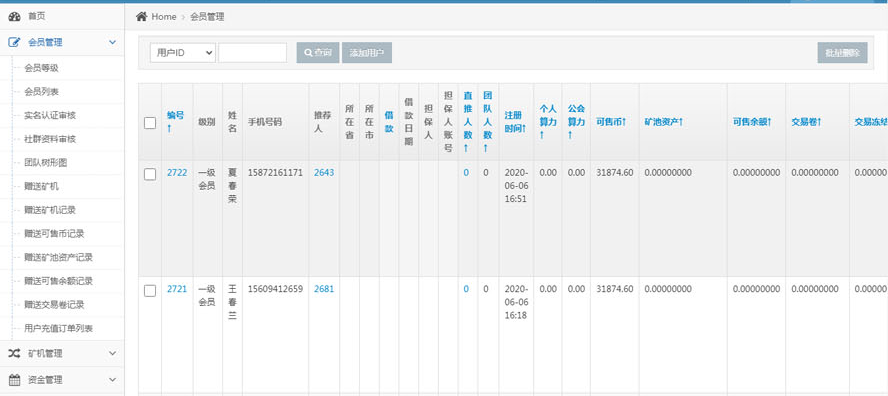Click the 查询 search button
The height and width of the screenshot is (396, 888).
[x=318, y=53]
